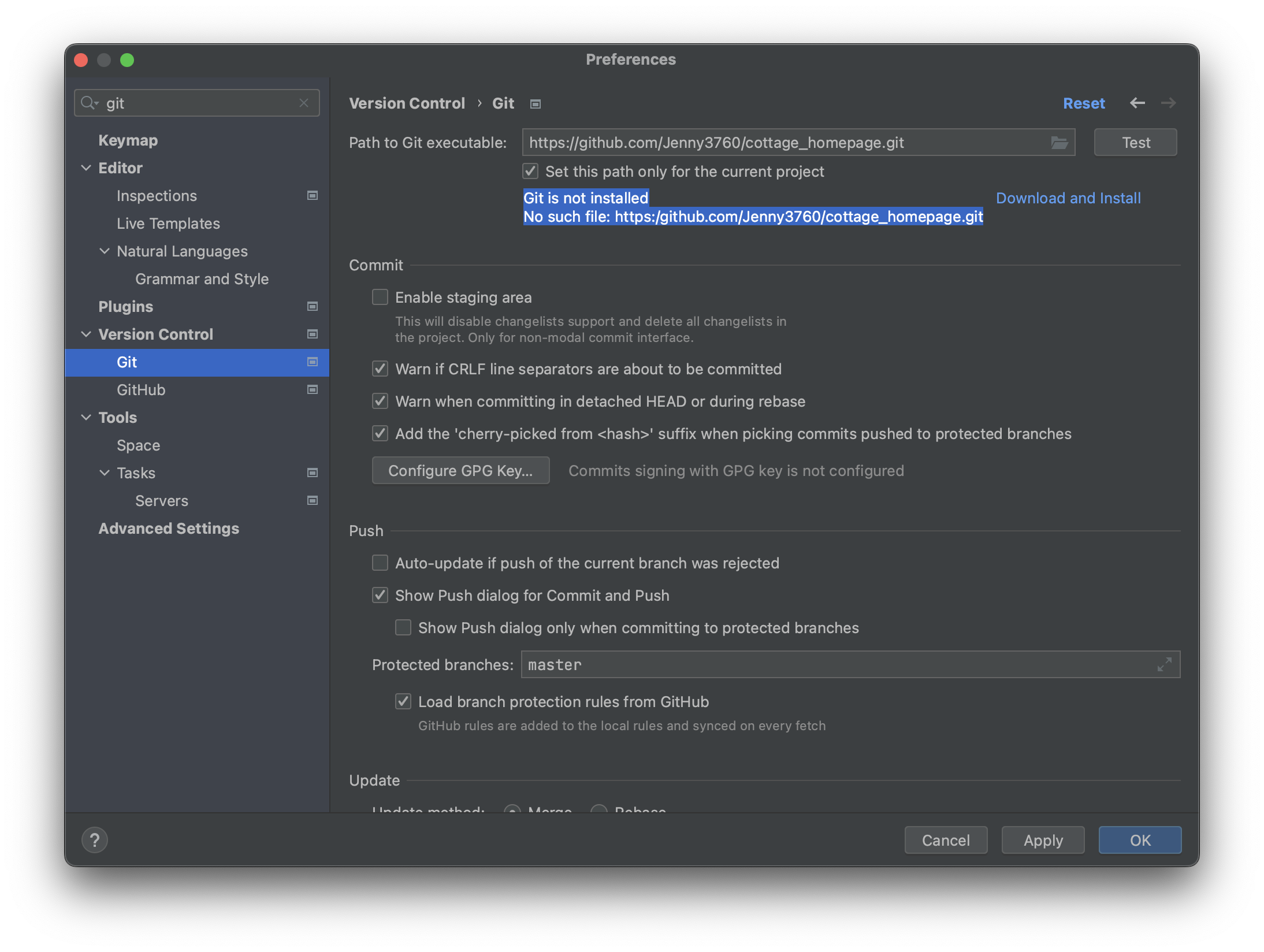Enable auto-update if push rejected

(x=380, y=563)
